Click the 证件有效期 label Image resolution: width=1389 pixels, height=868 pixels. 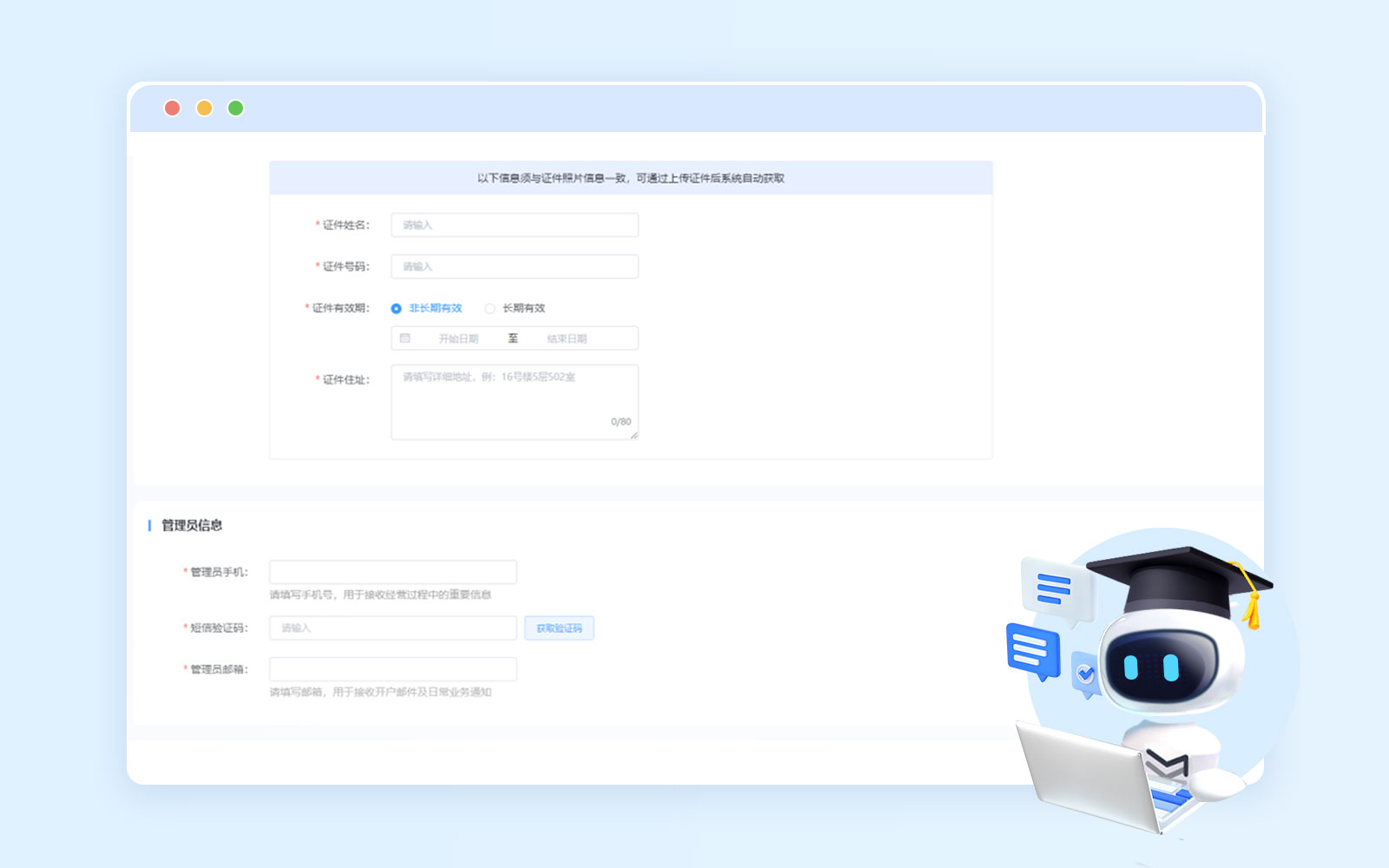[x=340, y=308]
